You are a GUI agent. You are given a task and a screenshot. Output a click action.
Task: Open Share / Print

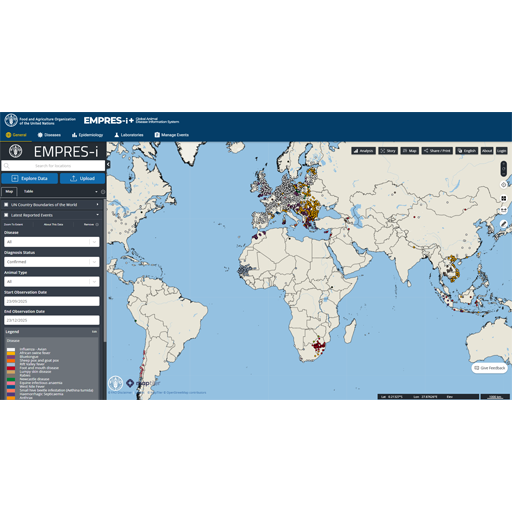437,151
